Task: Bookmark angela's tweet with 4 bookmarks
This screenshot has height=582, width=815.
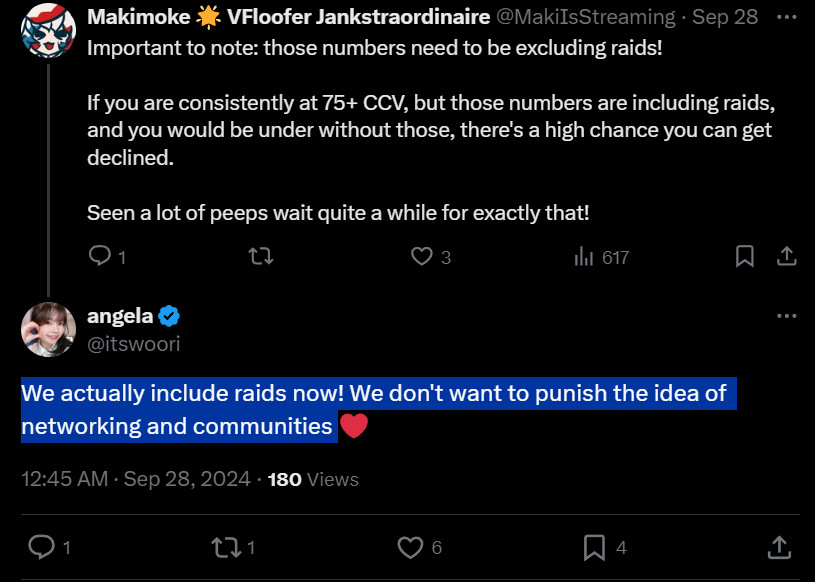Action: pyautogui.click(x=594, y=547)
